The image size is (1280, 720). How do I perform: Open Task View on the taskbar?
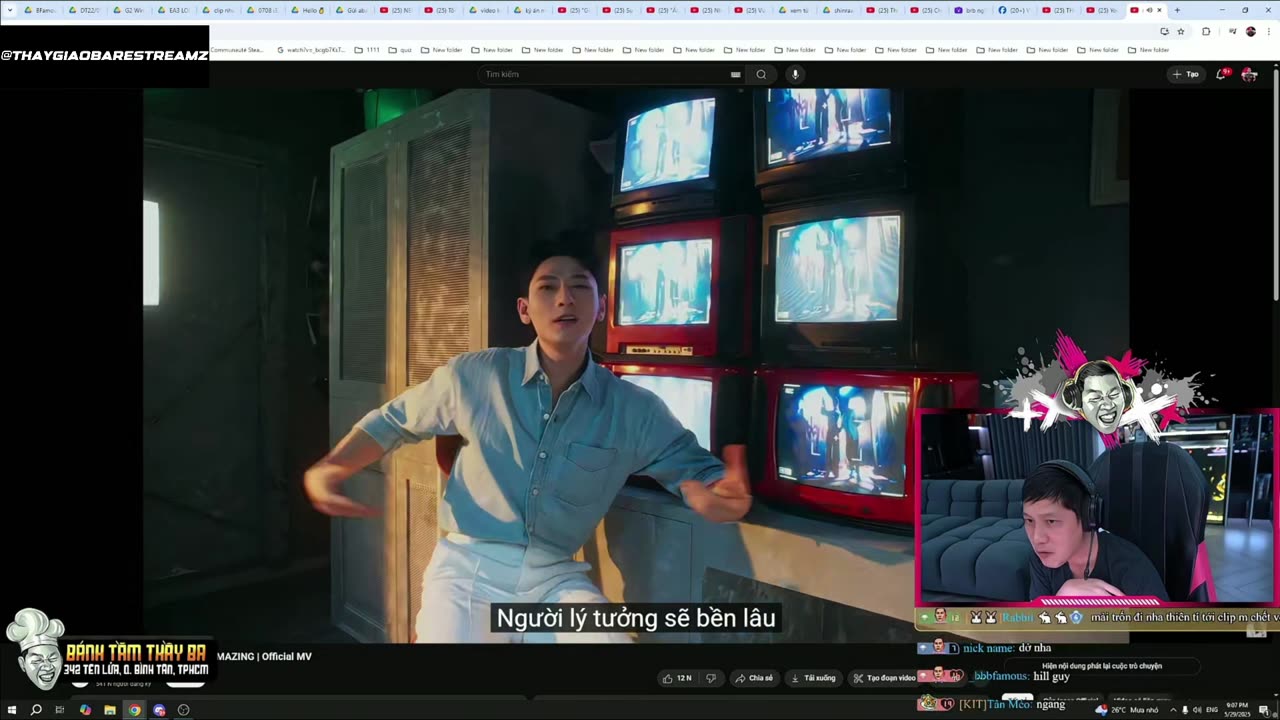60,710
